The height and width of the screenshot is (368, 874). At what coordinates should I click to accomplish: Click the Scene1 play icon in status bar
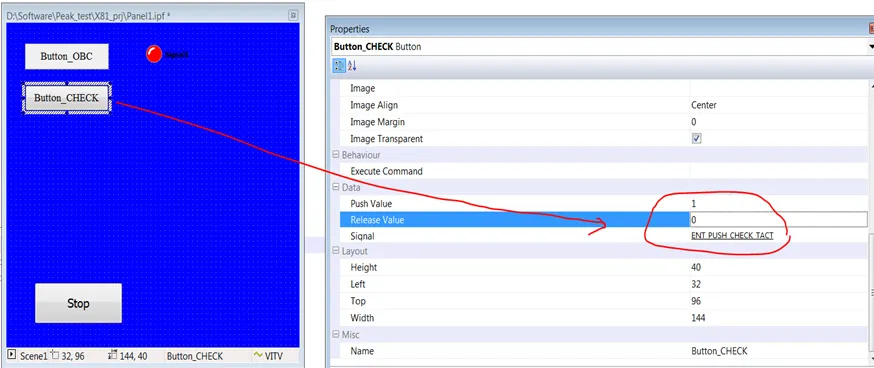pos(12,355)
